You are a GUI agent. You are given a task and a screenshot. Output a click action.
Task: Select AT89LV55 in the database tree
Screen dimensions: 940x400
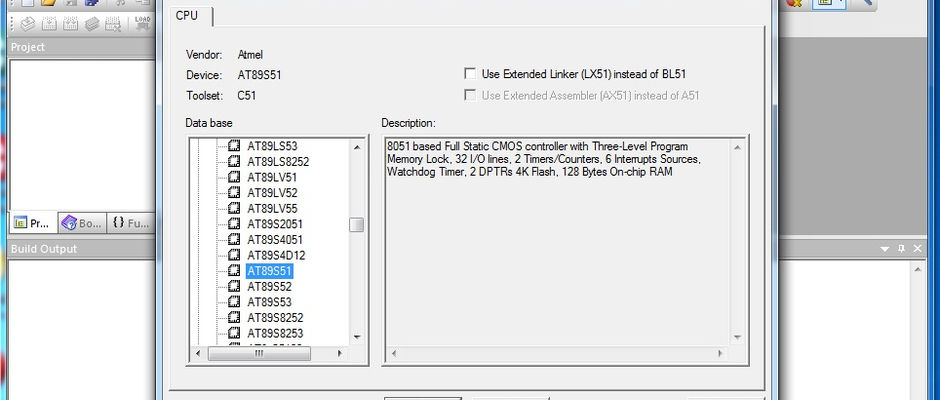[x=272, y=208]
